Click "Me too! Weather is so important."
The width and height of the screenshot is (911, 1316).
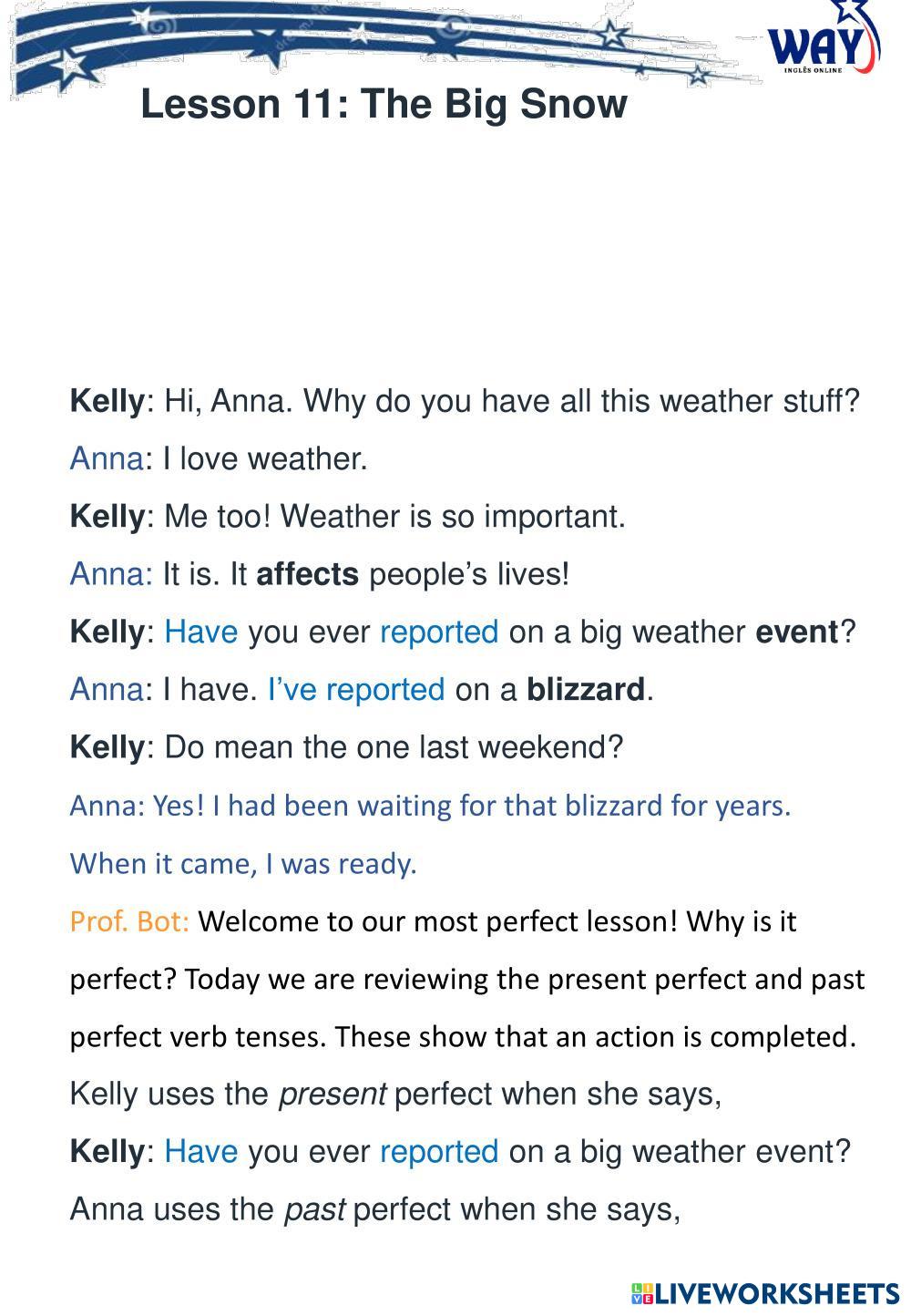coord(394,517)
